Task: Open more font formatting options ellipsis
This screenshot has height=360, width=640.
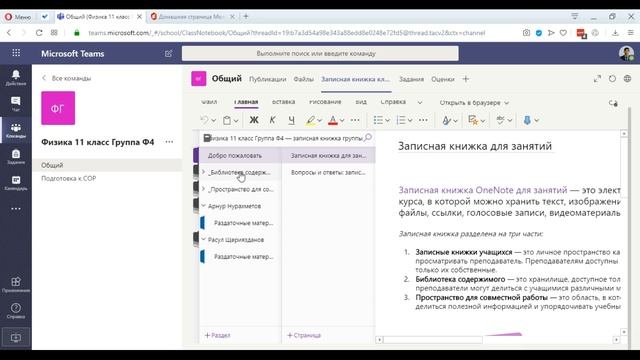Action: tap(355, 120)
